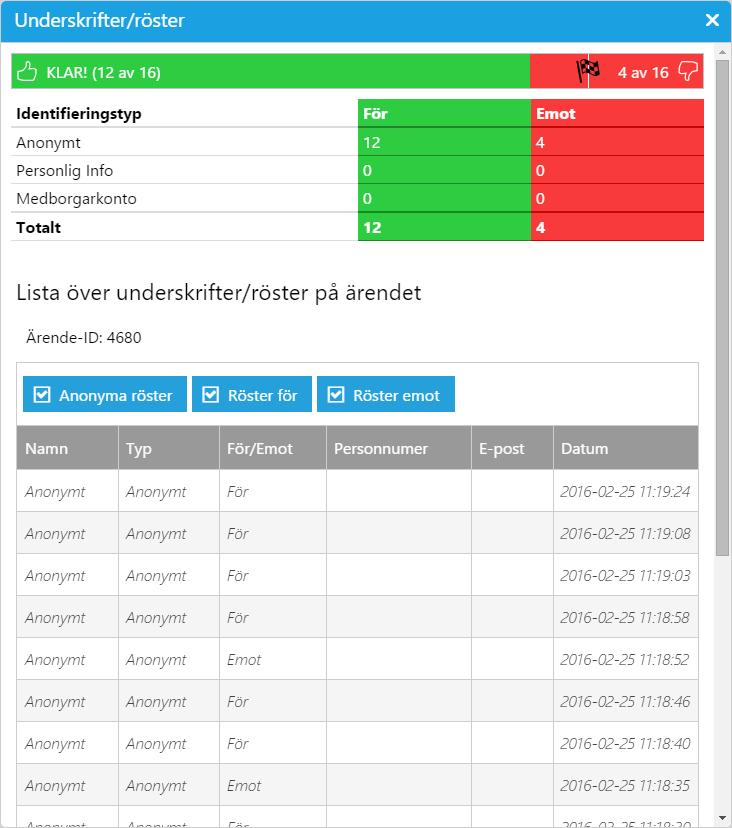Click the red Totalt value 4
This screenshot has width=732, height=828.
(540, 228)
